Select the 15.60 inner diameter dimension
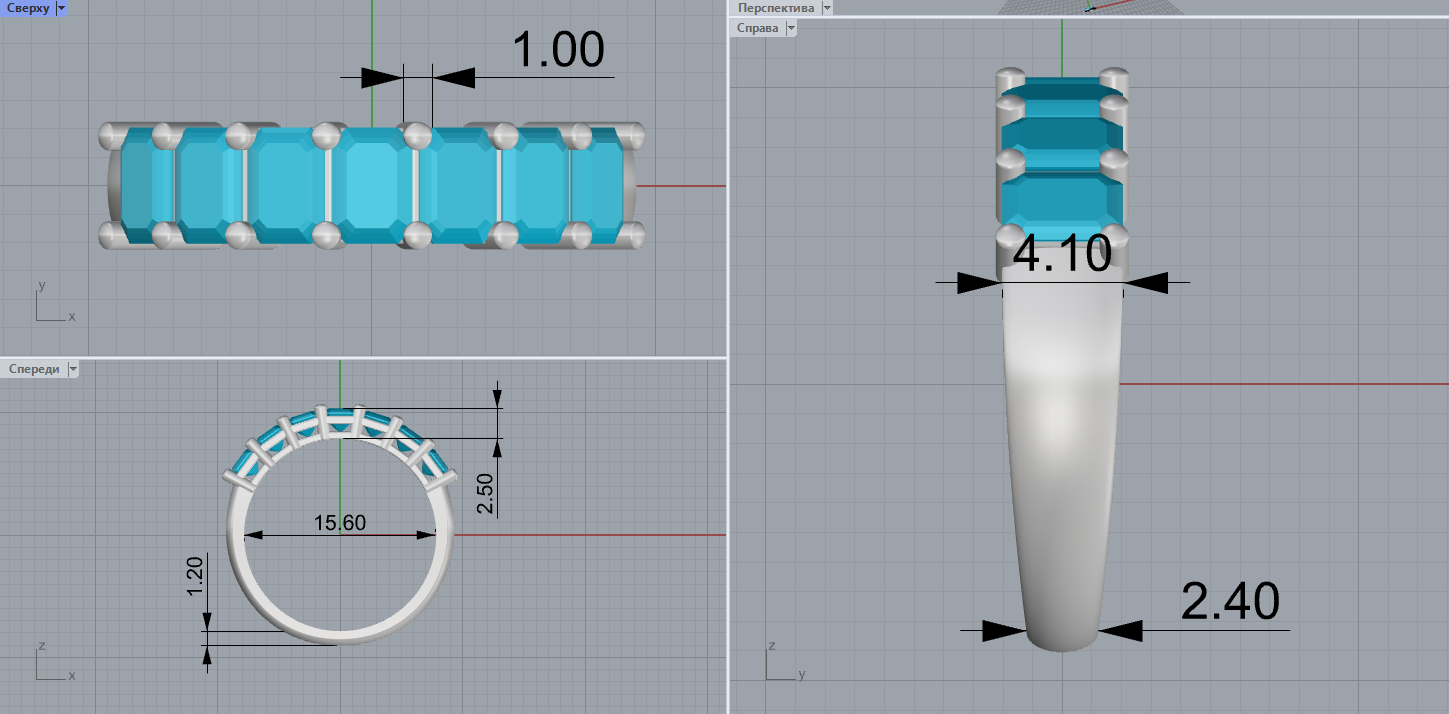This screenshot has width=1449, height=714. [340, 523]
